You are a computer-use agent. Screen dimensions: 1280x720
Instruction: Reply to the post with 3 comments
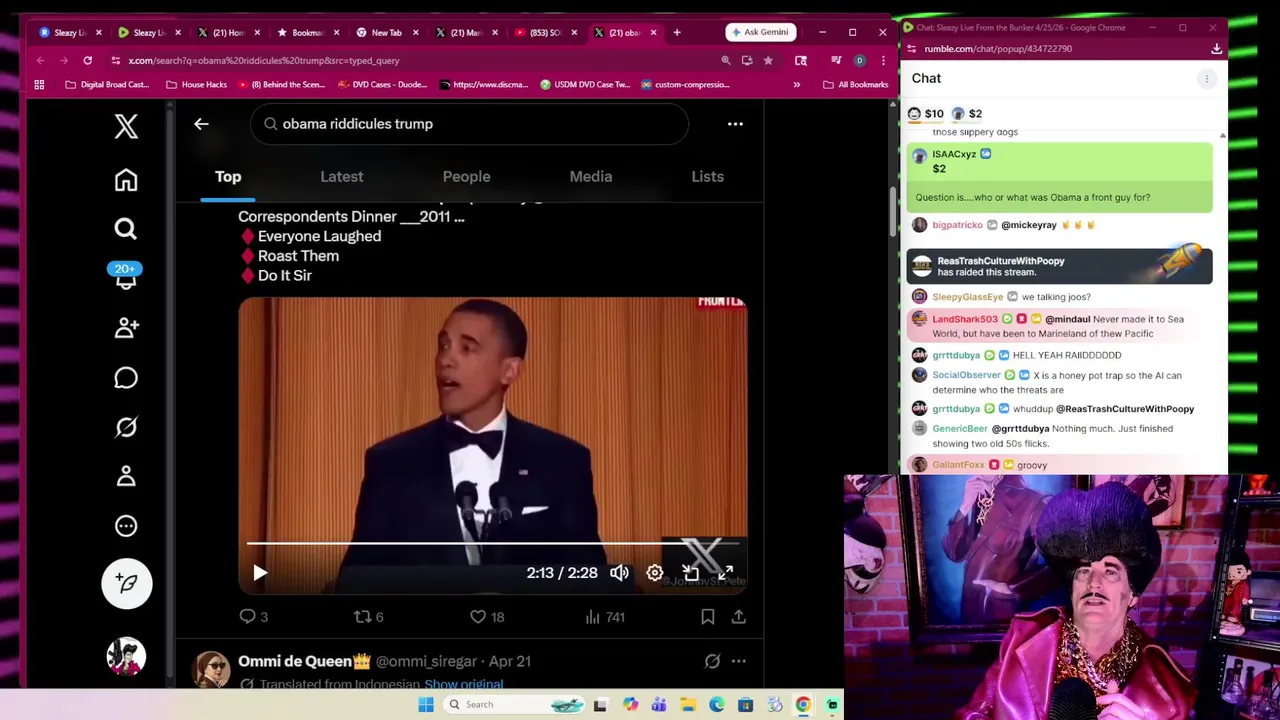(x=254, y=617)
